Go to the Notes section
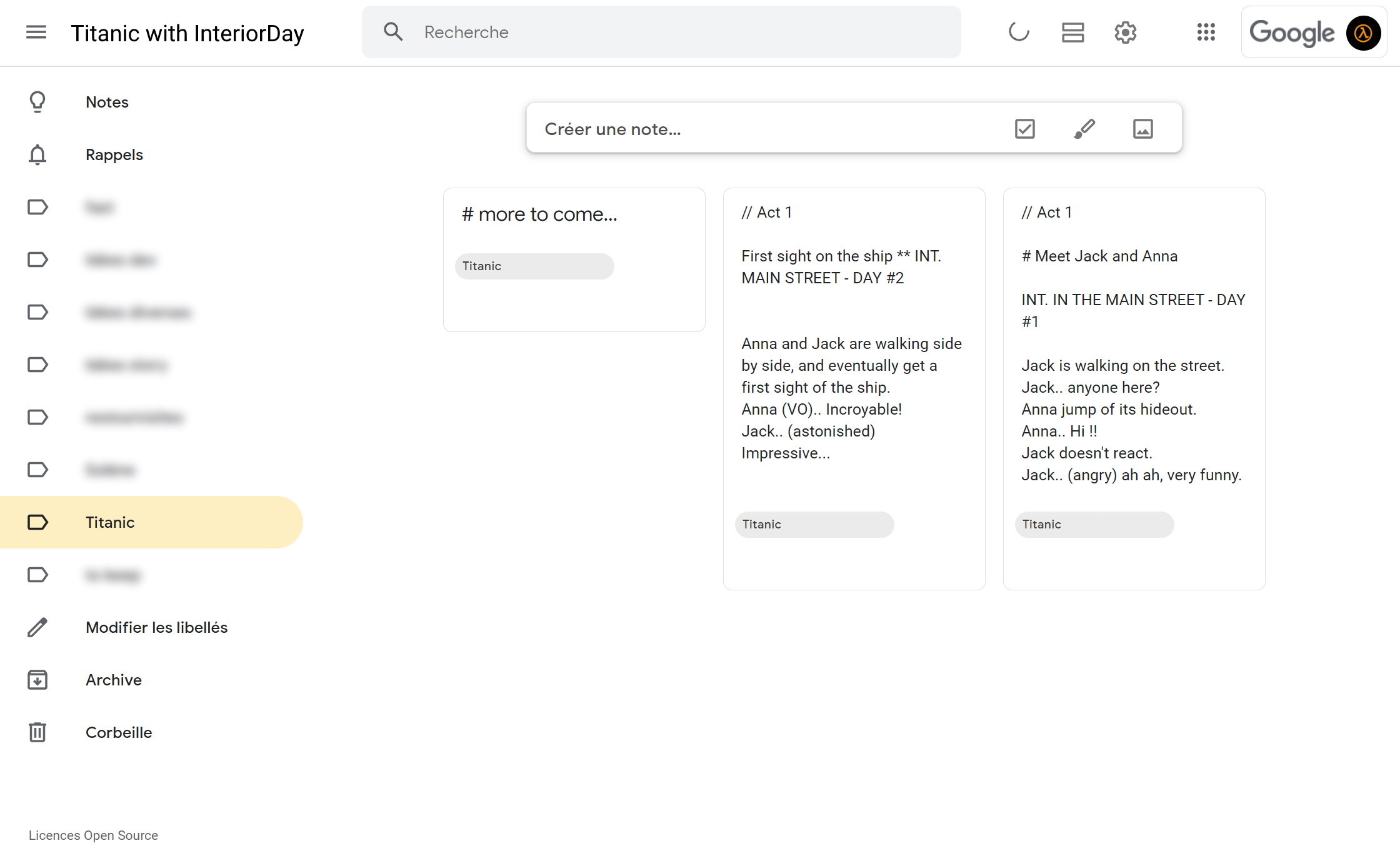Screen dimensions: 1400x858 [x=107, y=102]
